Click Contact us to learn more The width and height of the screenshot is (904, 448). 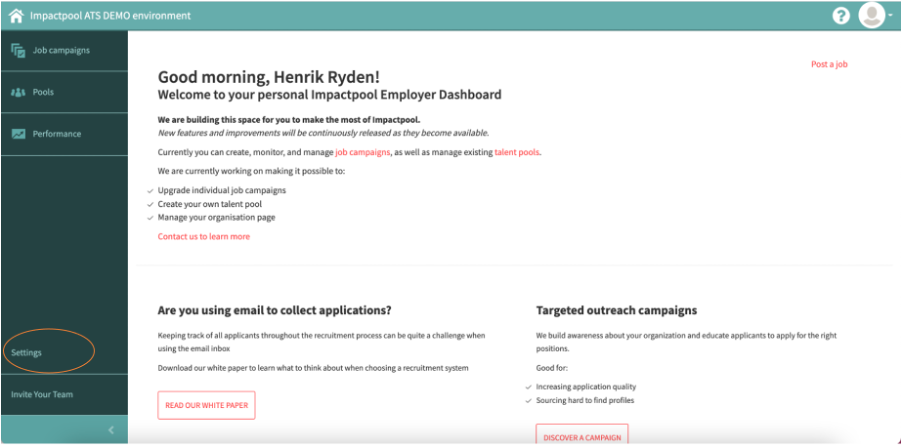[x=204, y=236]
